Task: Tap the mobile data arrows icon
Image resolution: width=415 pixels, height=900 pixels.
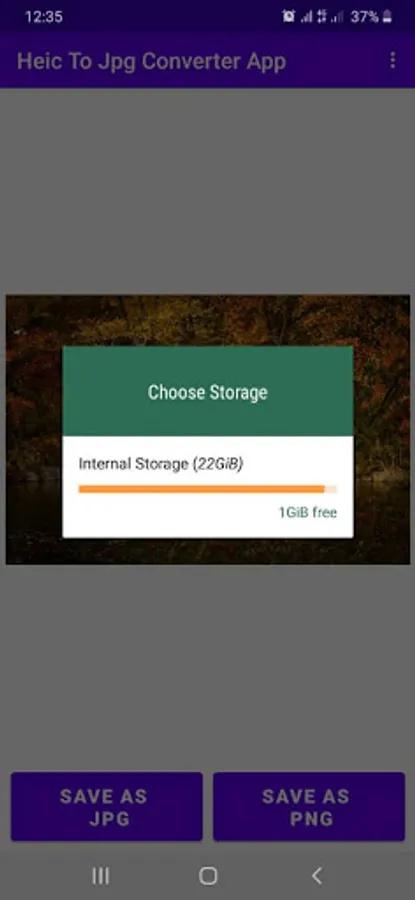Action: (321, 17)
